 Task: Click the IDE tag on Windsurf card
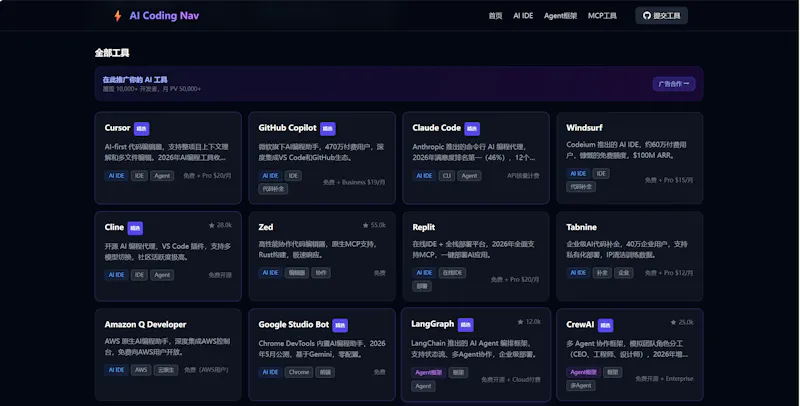pos(601,173)
